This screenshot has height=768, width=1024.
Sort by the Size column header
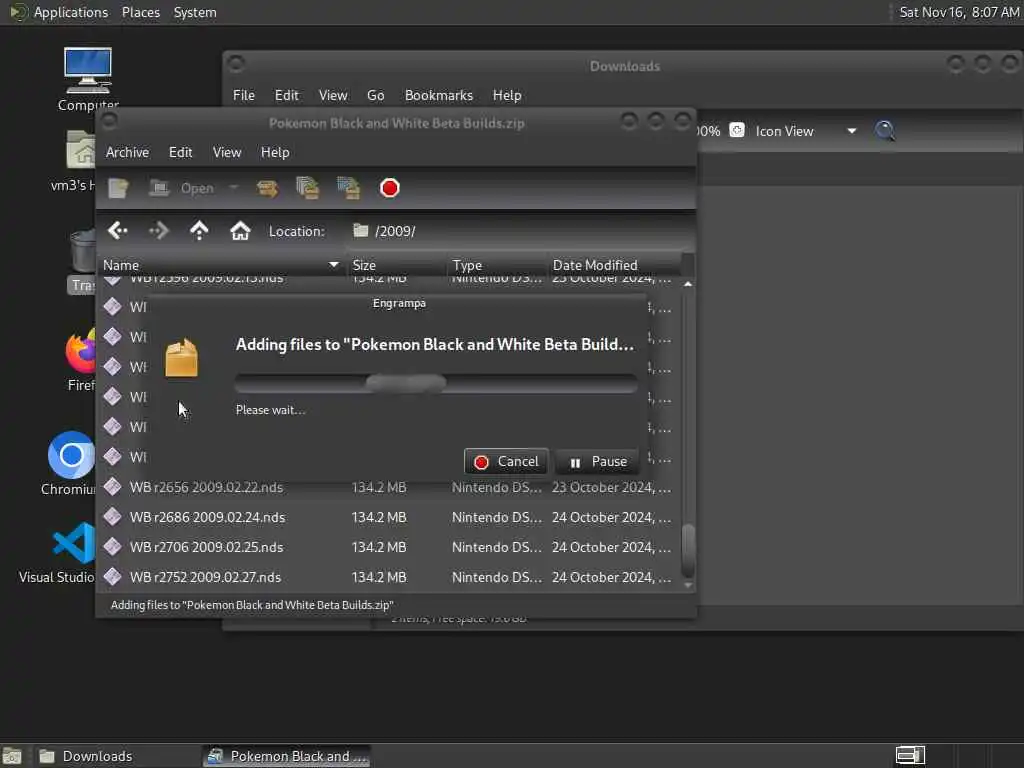(x=396, y=265)
